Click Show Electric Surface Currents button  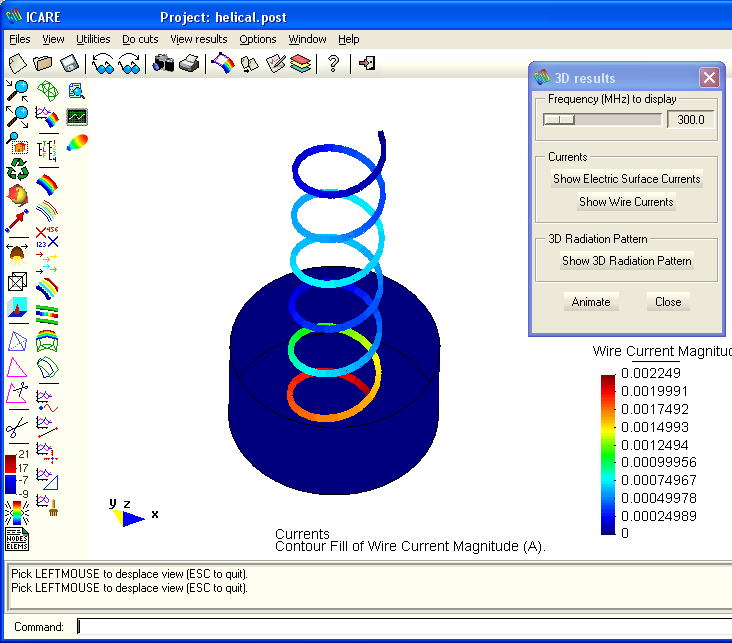626,179
